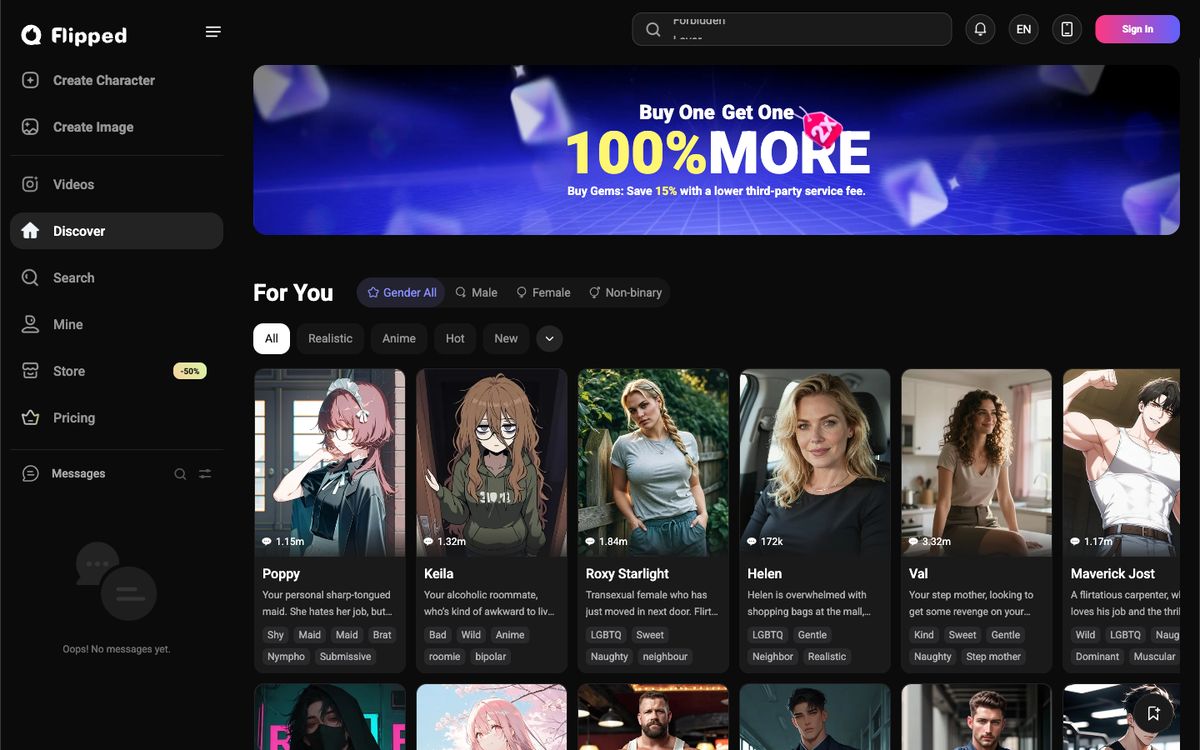Viewport: 1200px width, 750px height.
Task: Select Discover in the sidebar
Action: tap(116, 231)
